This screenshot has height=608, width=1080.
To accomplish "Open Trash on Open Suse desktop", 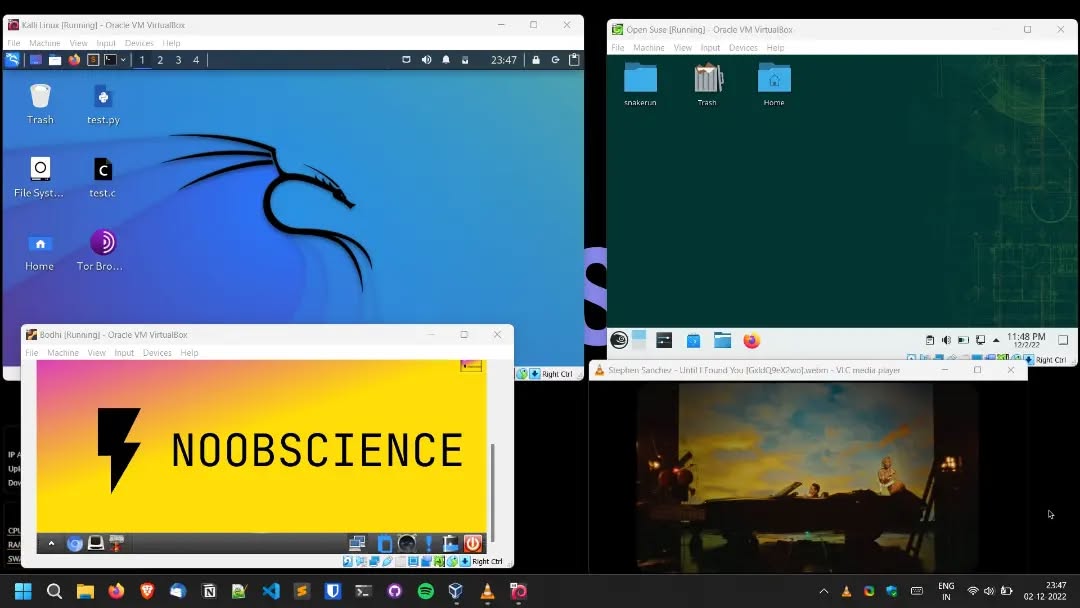I will [707, 84].
